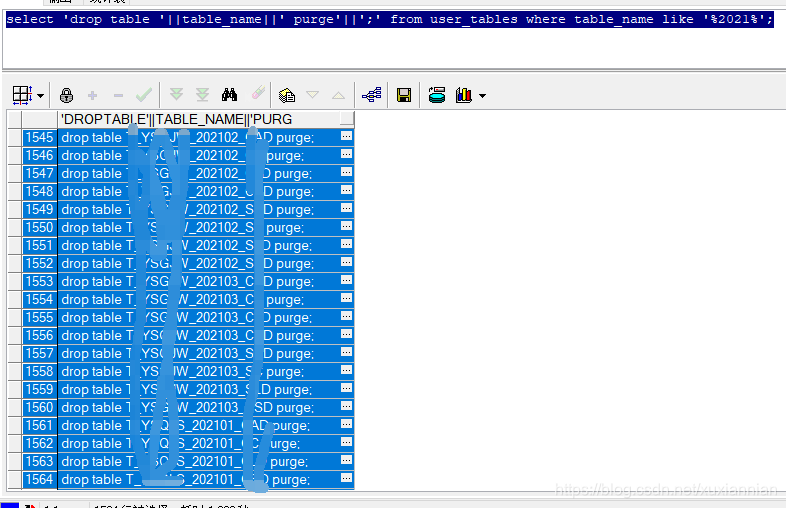
Task: Open the ellipsis button on row 1550
Action: point(346,226)
